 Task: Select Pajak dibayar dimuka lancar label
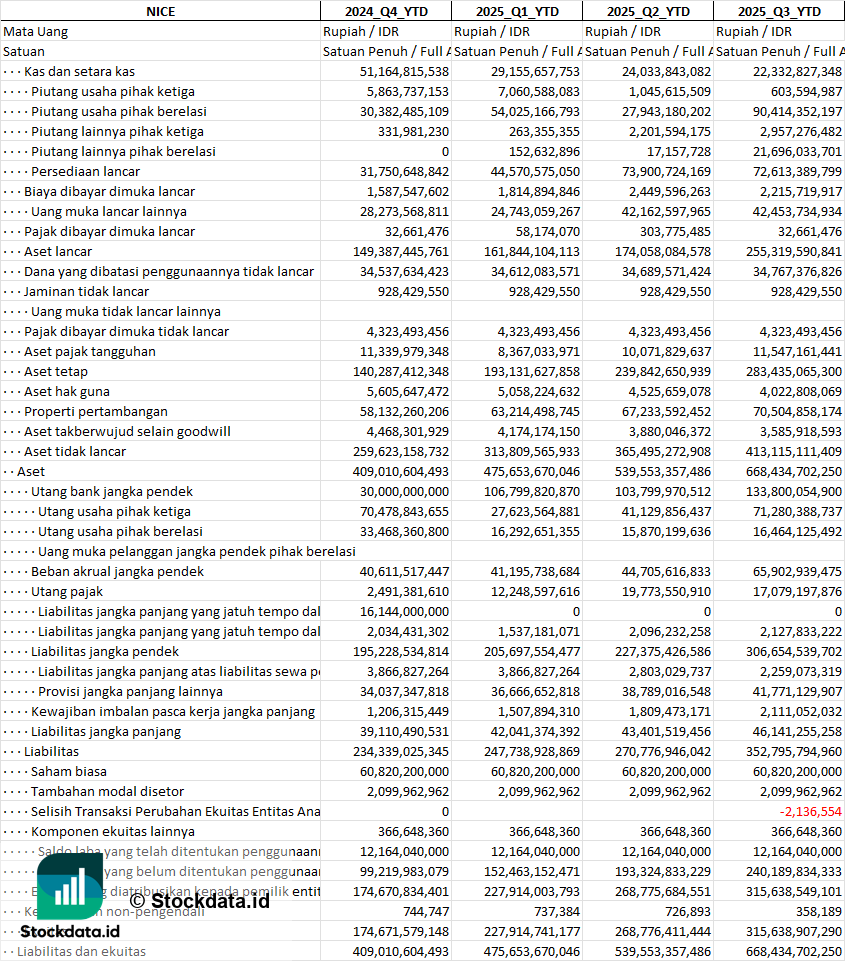110,232
